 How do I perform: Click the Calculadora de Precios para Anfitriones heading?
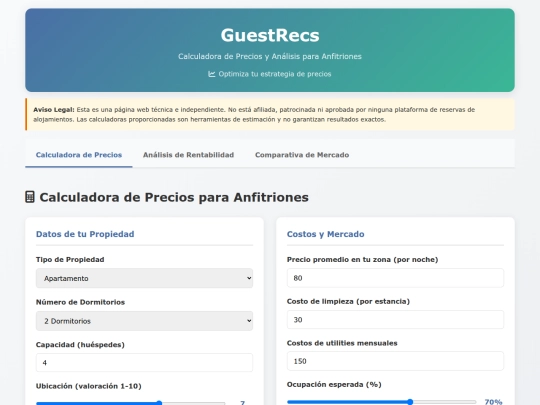click(x=174, y=197)
